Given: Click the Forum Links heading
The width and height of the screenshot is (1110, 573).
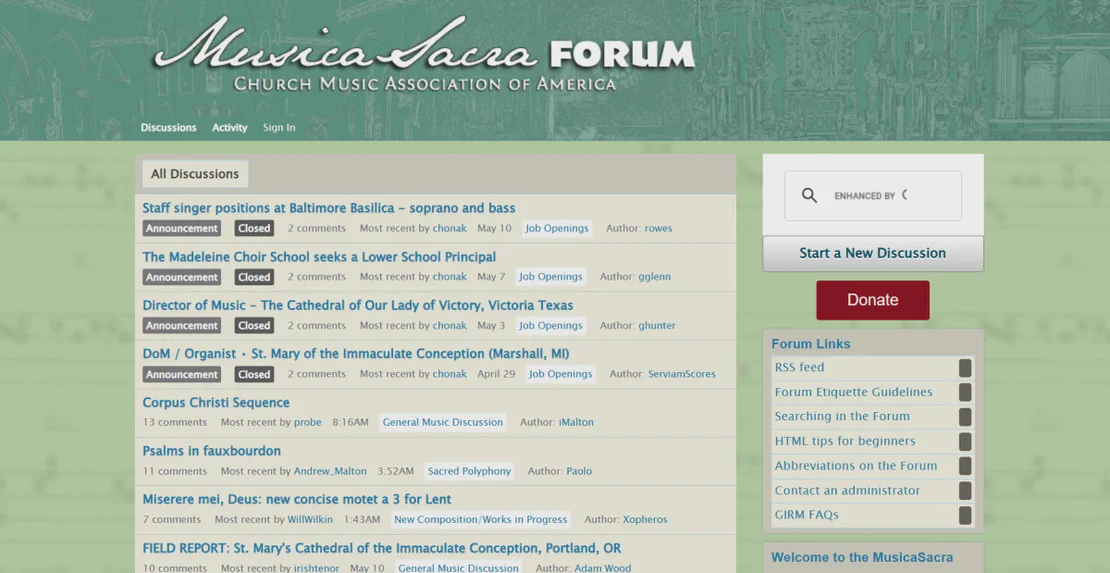Looking at the screenshot, I should pos(811,344).
